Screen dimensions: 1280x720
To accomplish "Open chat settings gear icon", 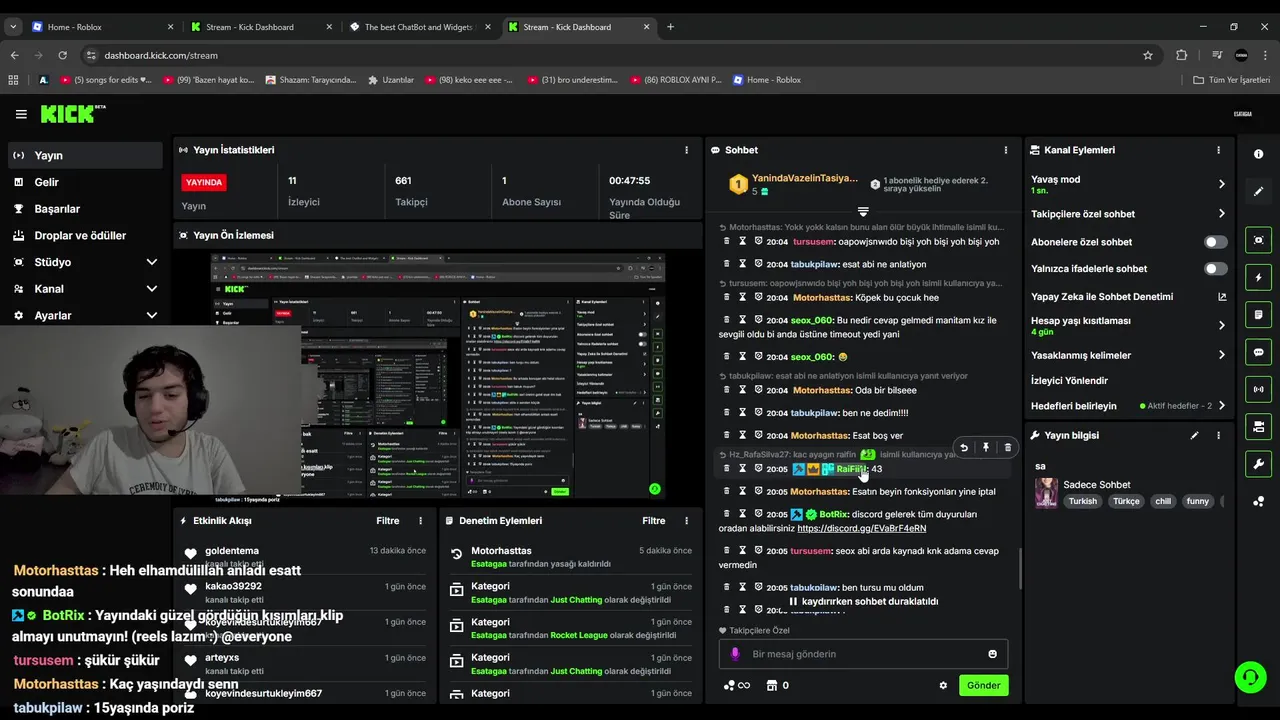I will pos(942,686).
